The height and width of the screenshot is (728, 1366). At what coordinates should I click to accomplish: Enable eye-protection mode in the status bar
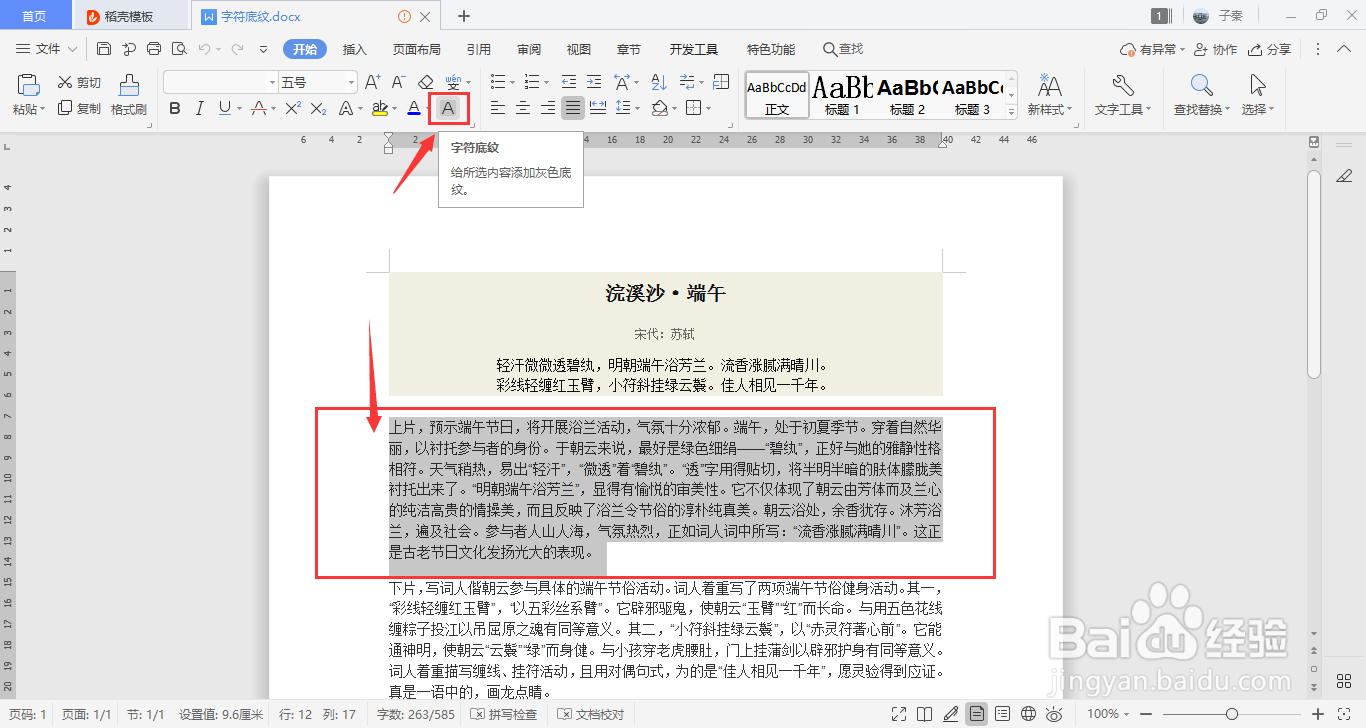tap(1052, 714)
